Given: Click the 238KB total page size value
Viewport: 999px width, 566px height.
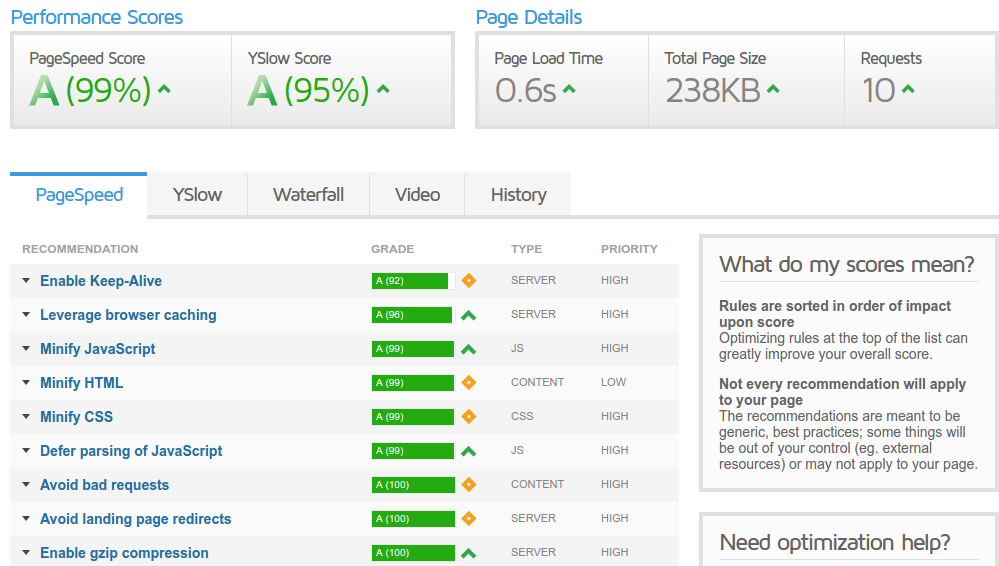Looking at the screenshot, I should (713, 91).
